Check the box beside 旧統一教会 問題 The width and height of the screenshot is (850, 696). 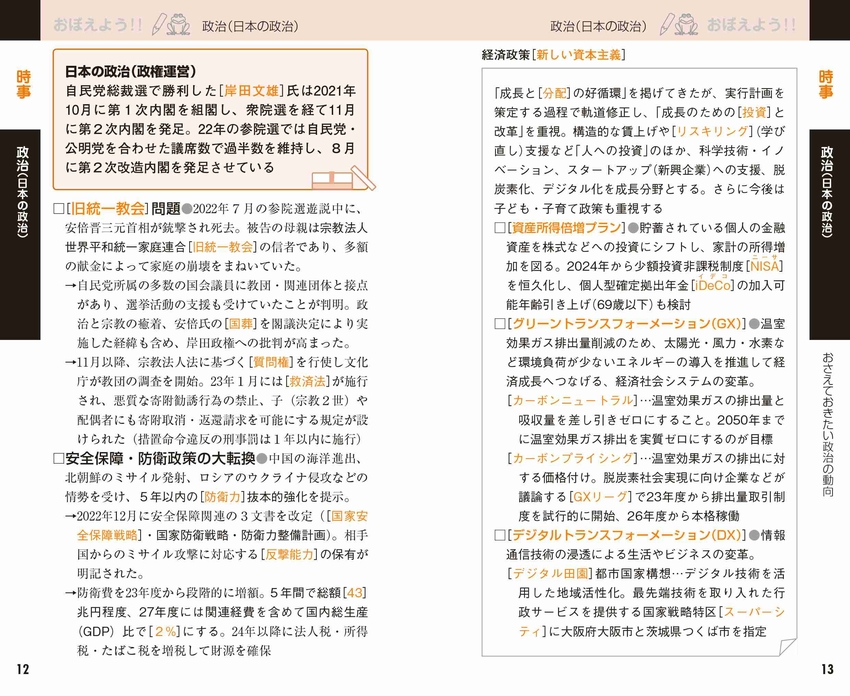[59, 209]
